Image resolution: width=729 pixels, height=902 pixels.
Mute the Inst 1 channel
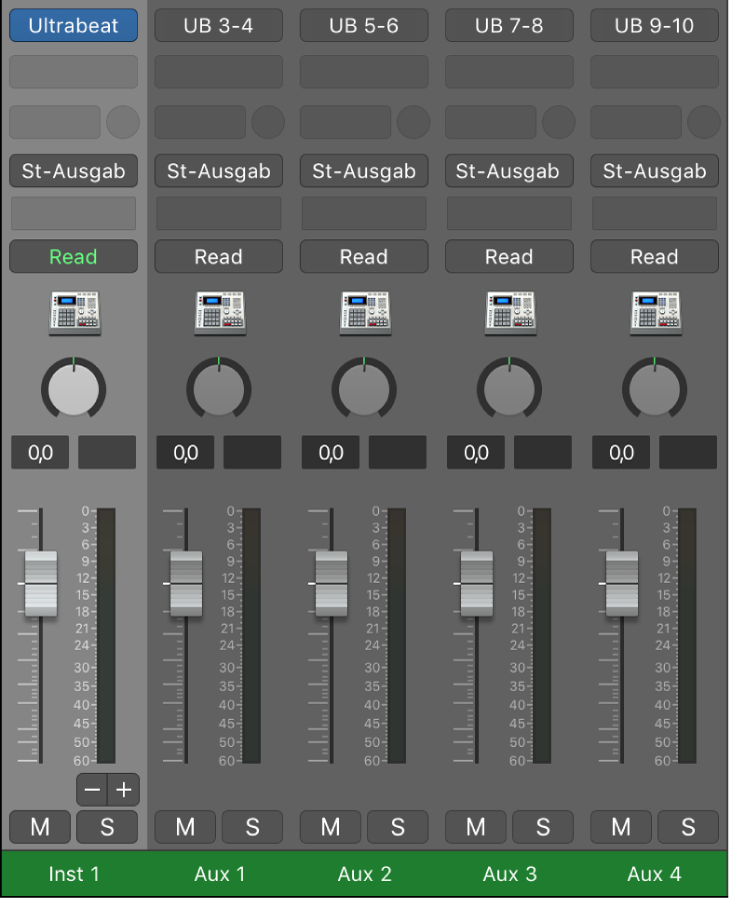pos(40,827)
